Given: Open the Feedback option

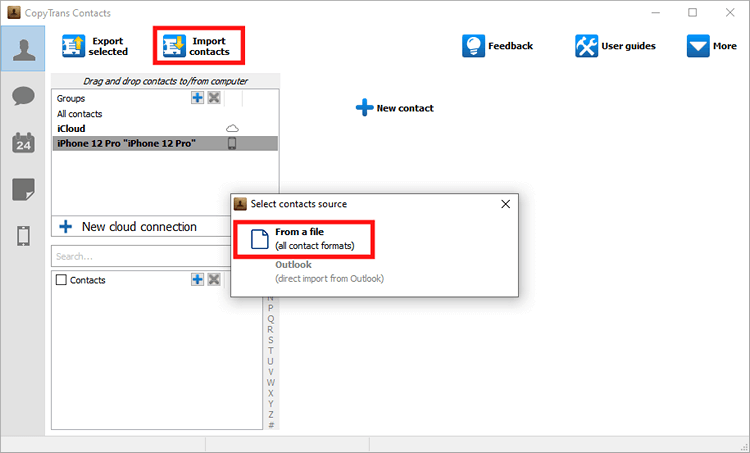Looking at the screenshot, I should pyautogui.click(x=497, y=46).
